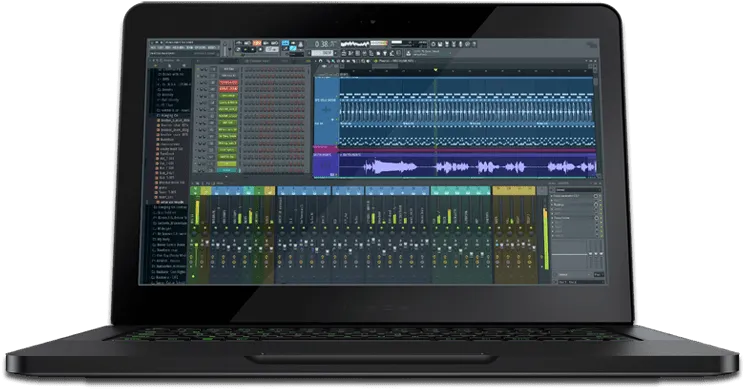Toggle the first effect slot enable knob

[x=596, y=196]
